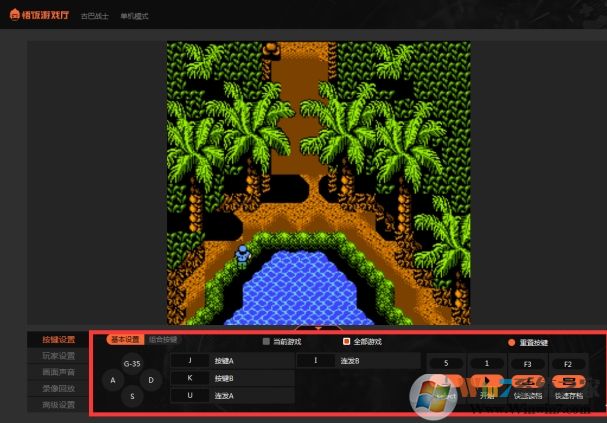This screenshot has width=607, height=423.
Task: Open 玩家设置 in the sidebar
Action: [58, 356]
